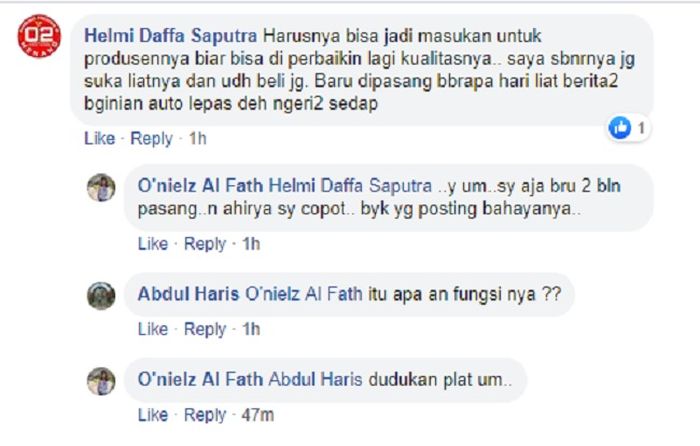
Task: Open O'nielz Al Fath avatar on first reply
Action: [x=101, y=188]
